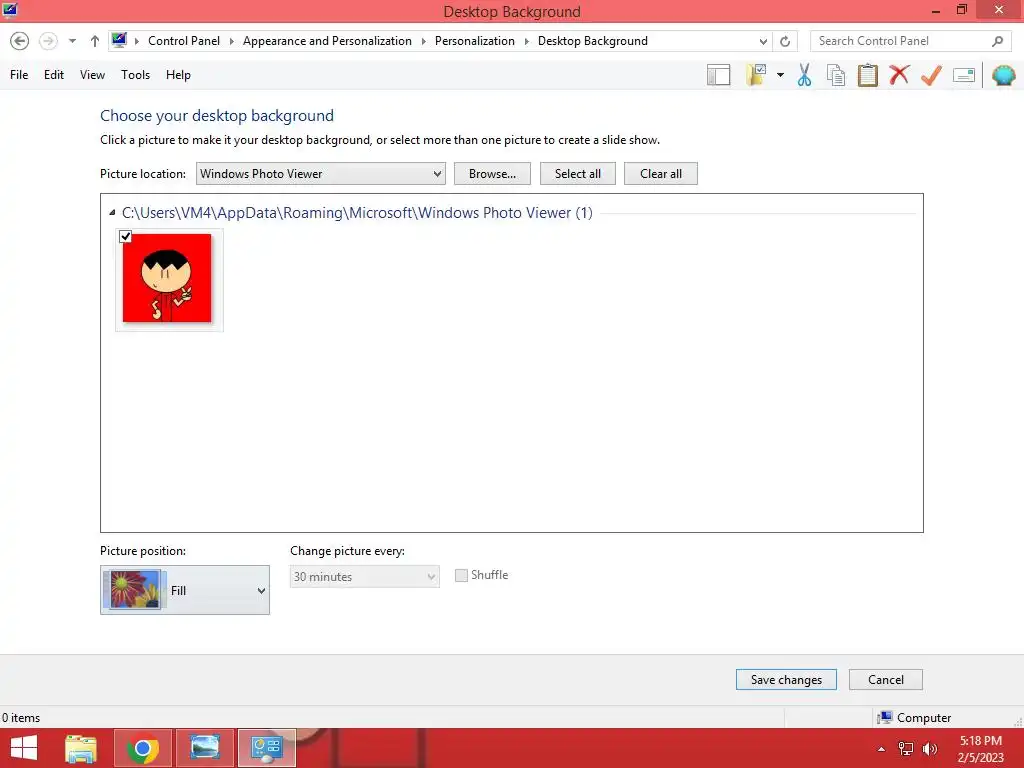Open the Picture position Fill dropdown
This screenshot has width=1024, height=768.
click(185, 590)
